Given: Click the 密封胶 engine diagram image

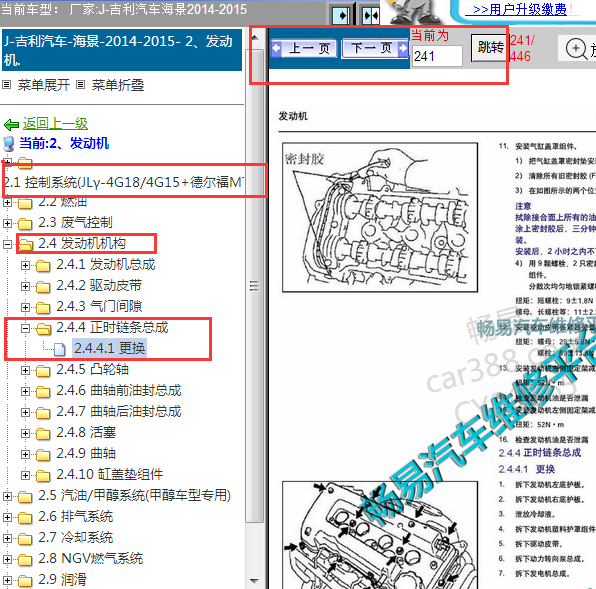Looking at the screenshot, I should pos(380,217).
